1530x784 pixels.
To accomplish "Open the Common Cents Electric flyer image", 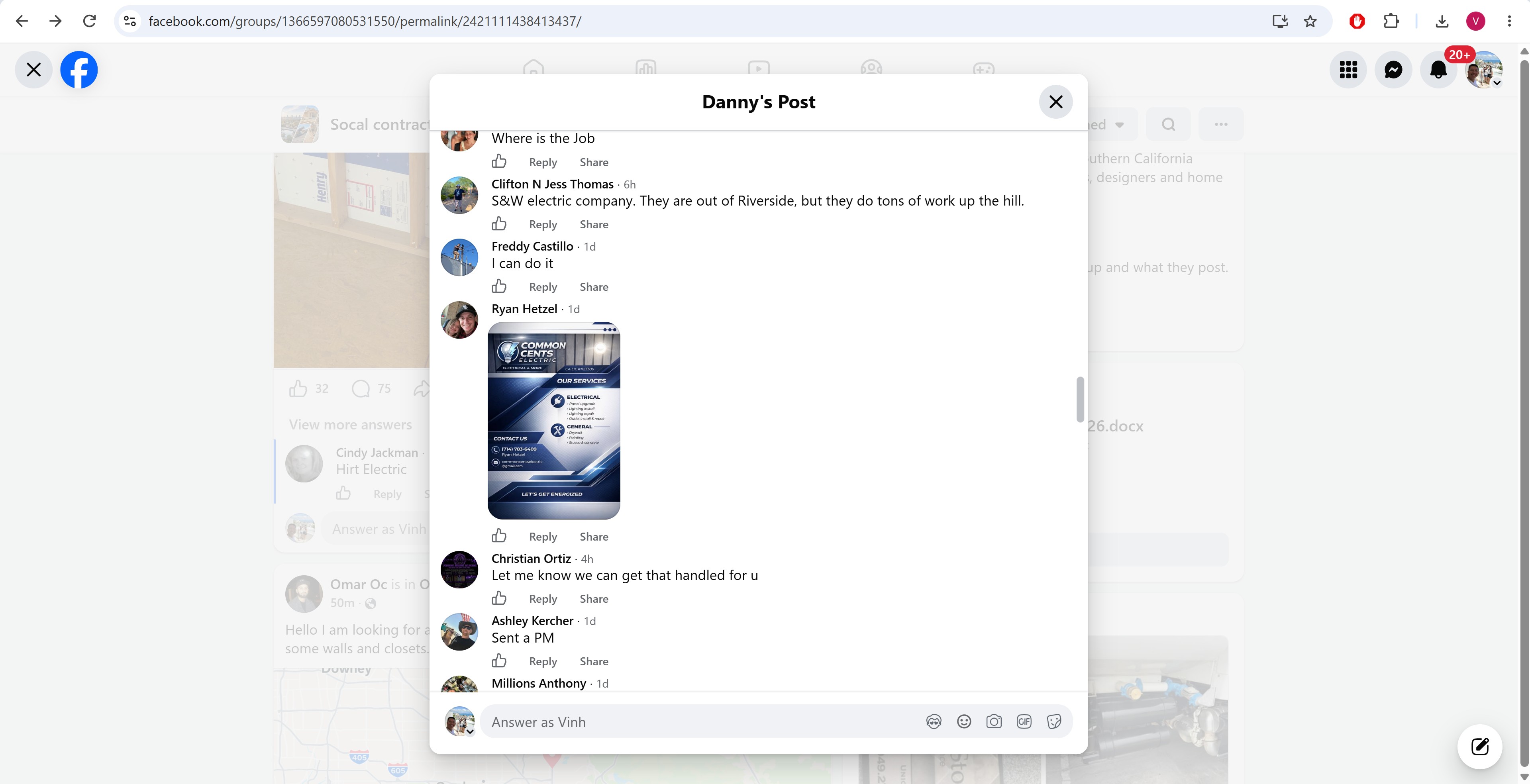I will [553, 421].
